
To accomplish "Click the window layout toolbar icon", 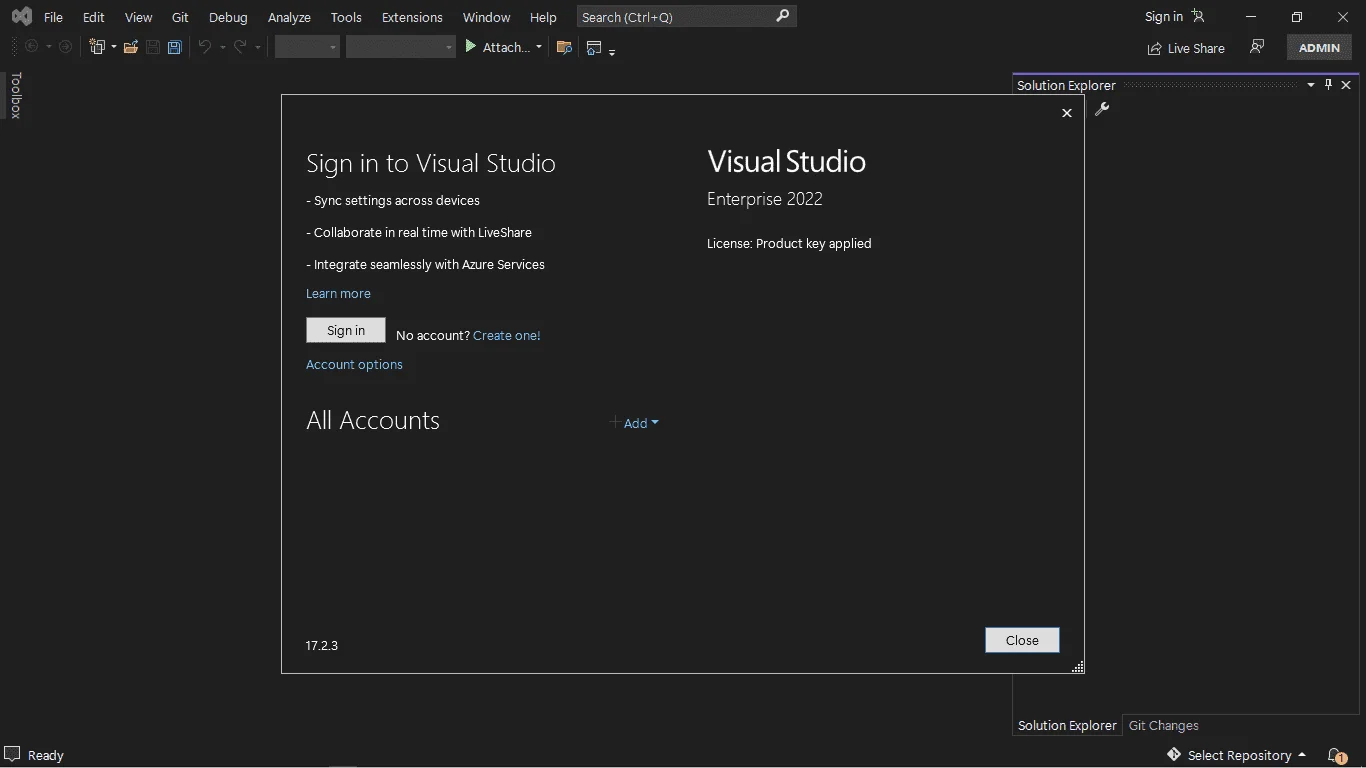I will (594, 47).
